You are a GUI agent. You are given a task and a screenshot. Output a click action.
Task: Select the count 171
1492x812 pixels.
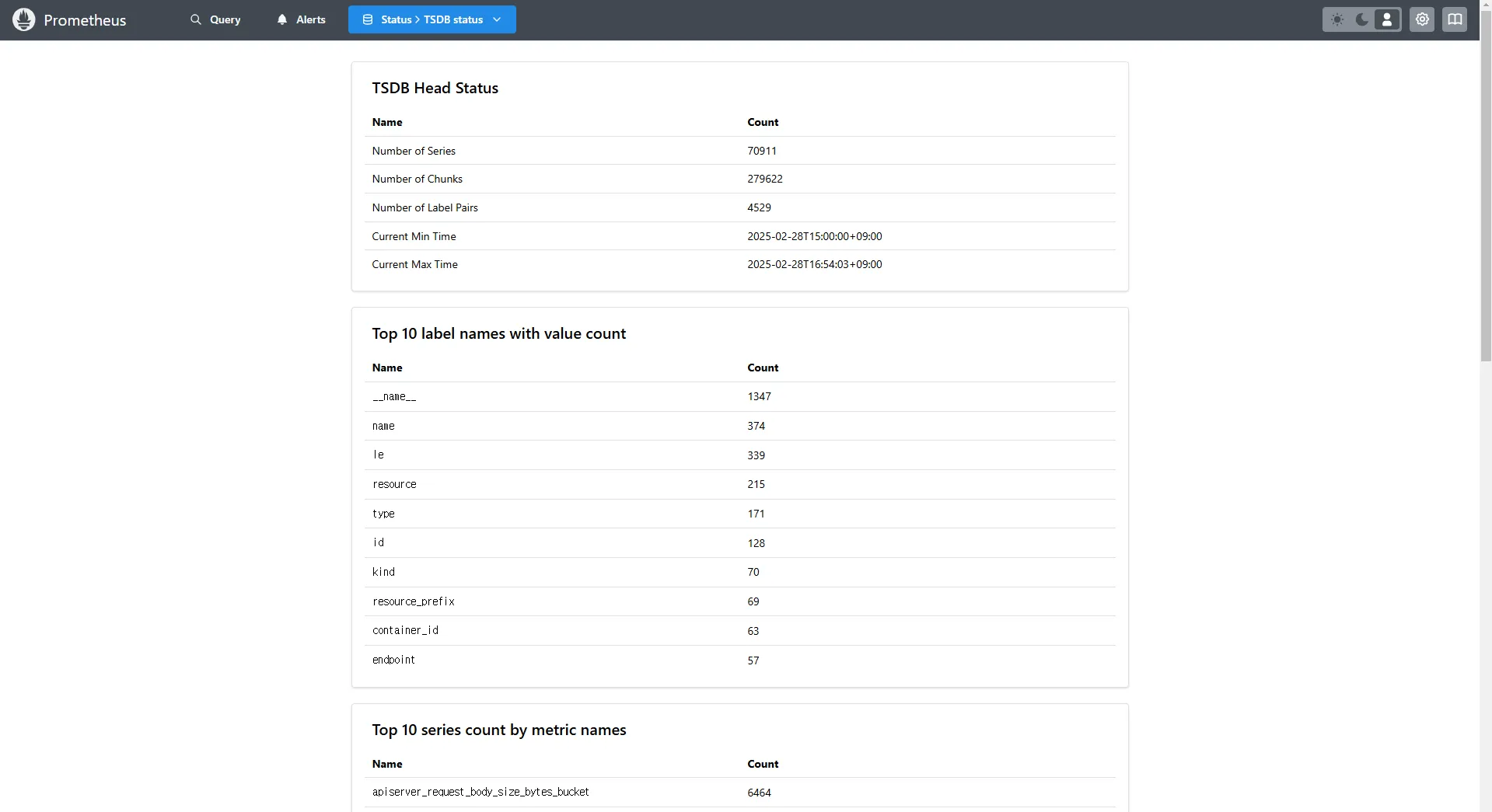pos(756,514)
